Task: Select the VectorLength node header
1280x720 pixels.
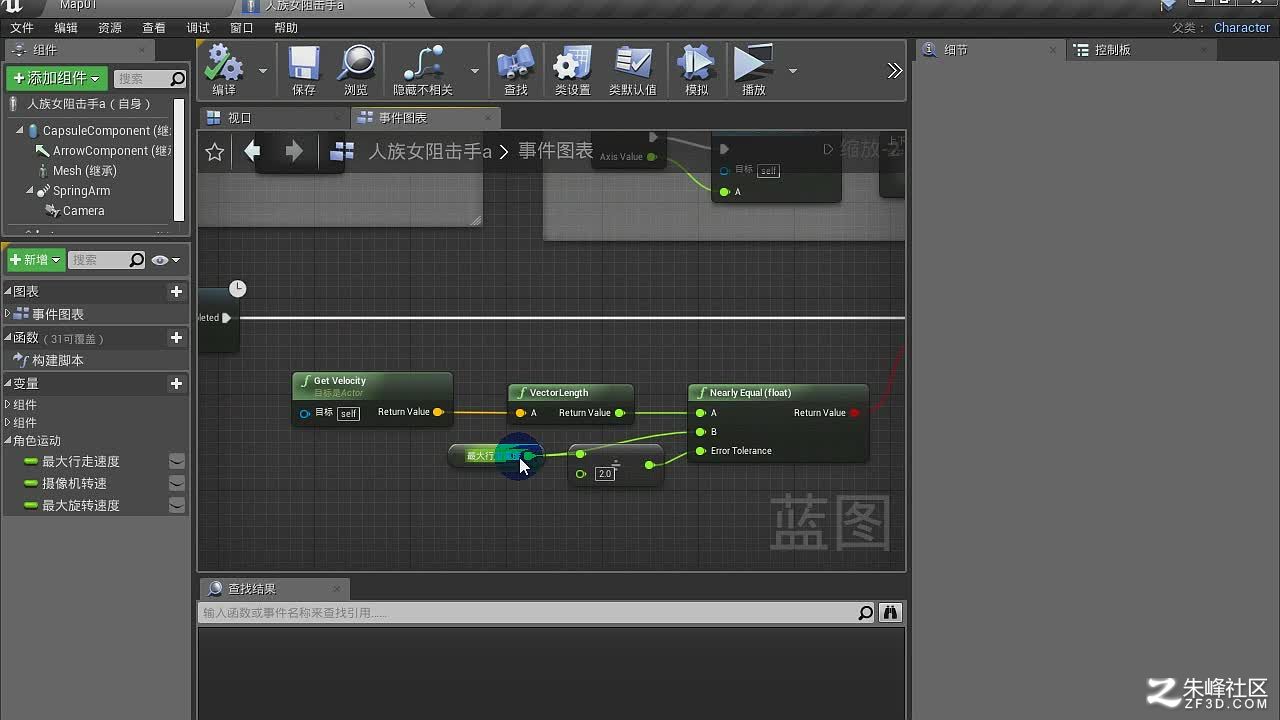Action: [571, 393]
